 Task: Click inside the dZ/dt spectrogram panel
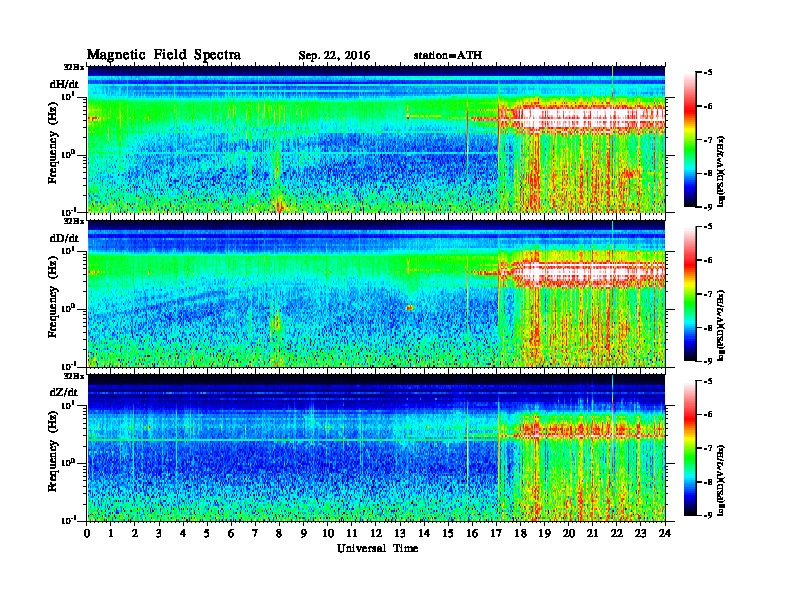[376, 447]
